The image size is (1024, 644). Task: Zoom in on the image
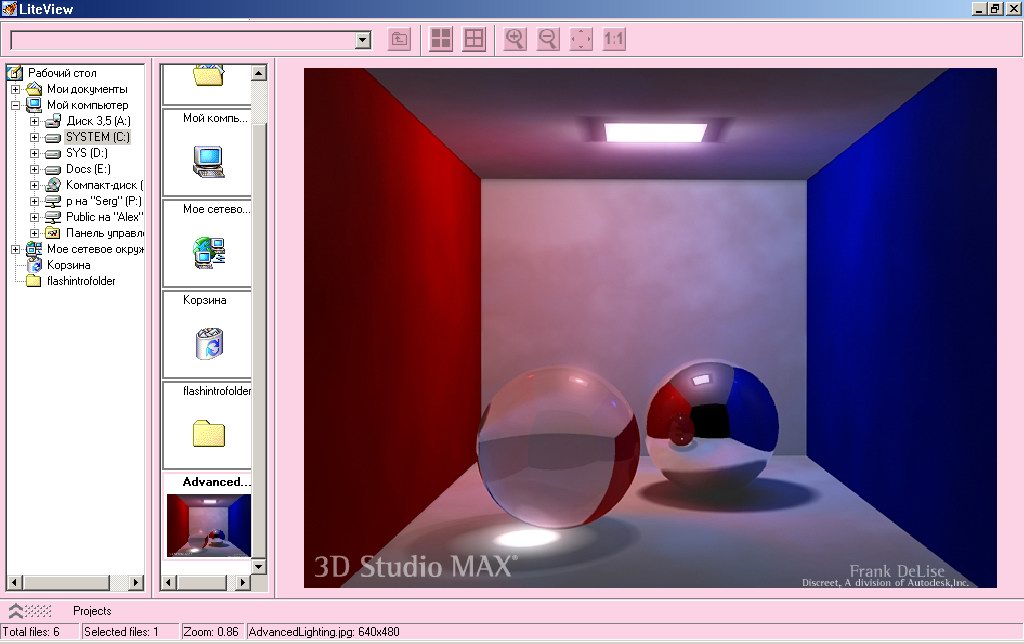click(x=515, y=39)
